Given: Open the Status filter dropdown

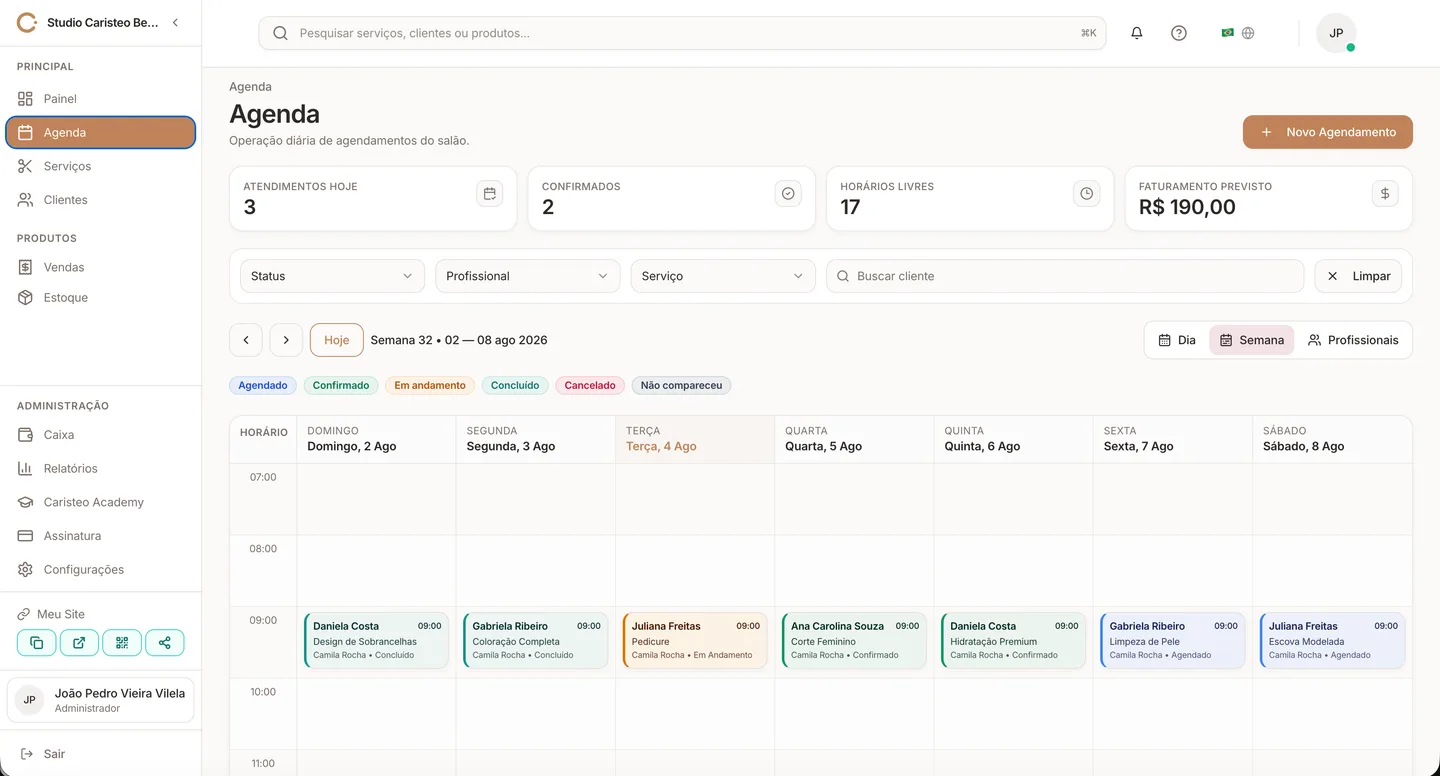Looking at the screenshot, I should pos(333,276).
